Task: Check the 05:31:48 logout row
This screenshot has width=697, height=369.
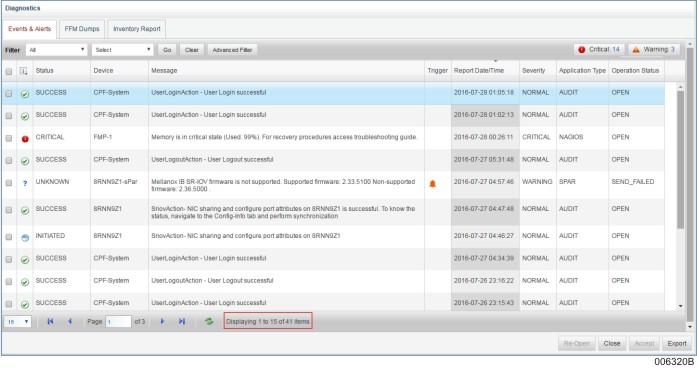Action: [8, 160]
